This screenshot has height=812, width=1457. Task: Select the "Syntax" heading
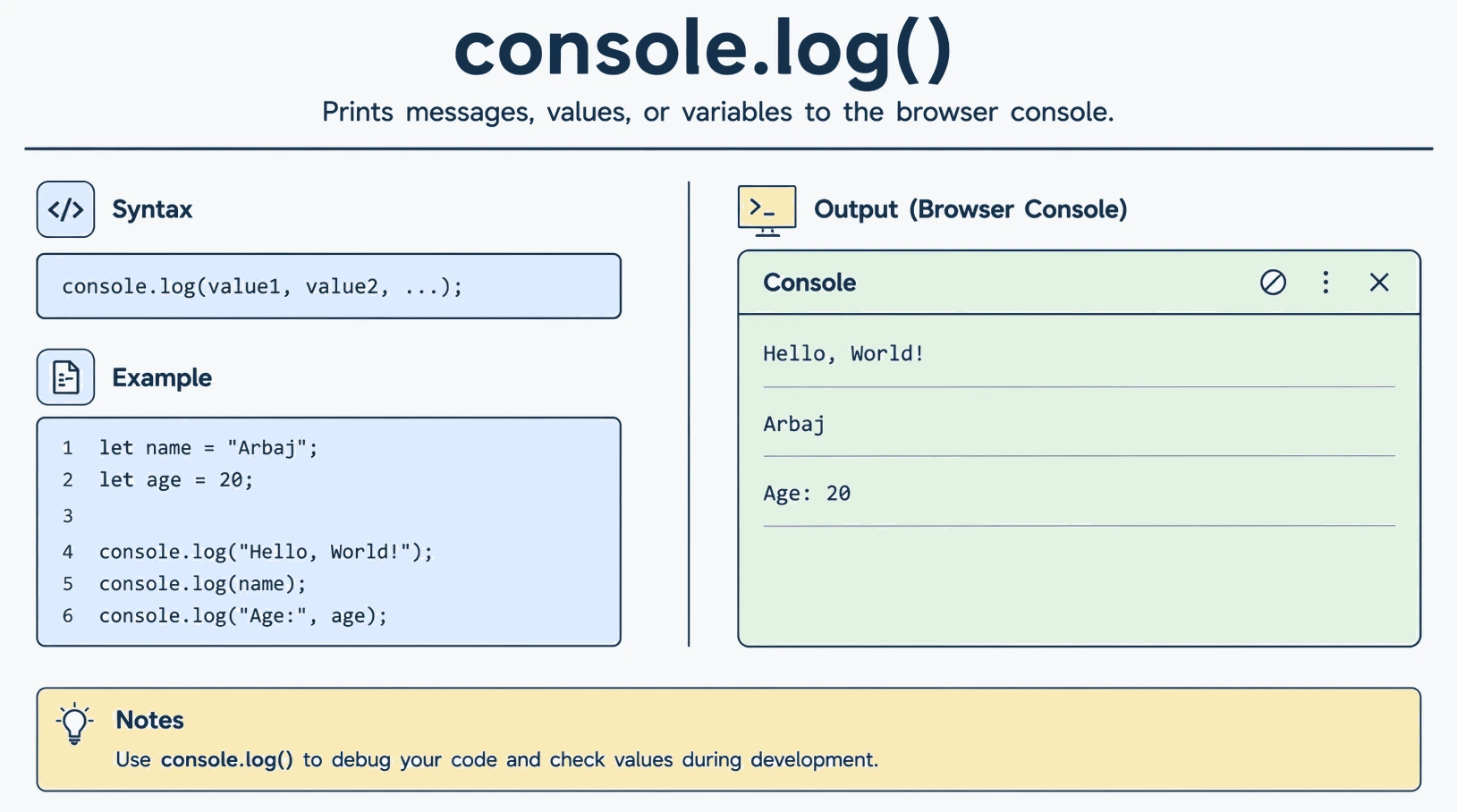pyautogui.click(x=152, y=209)
